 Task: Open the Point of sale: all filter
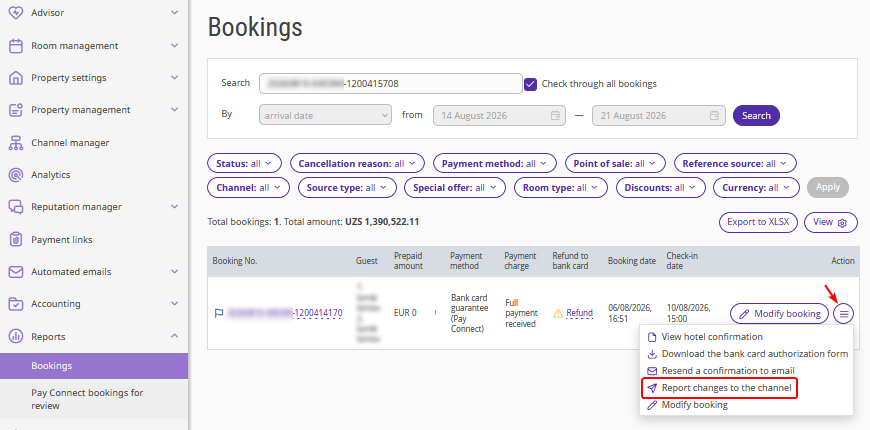tap(615, 164)
